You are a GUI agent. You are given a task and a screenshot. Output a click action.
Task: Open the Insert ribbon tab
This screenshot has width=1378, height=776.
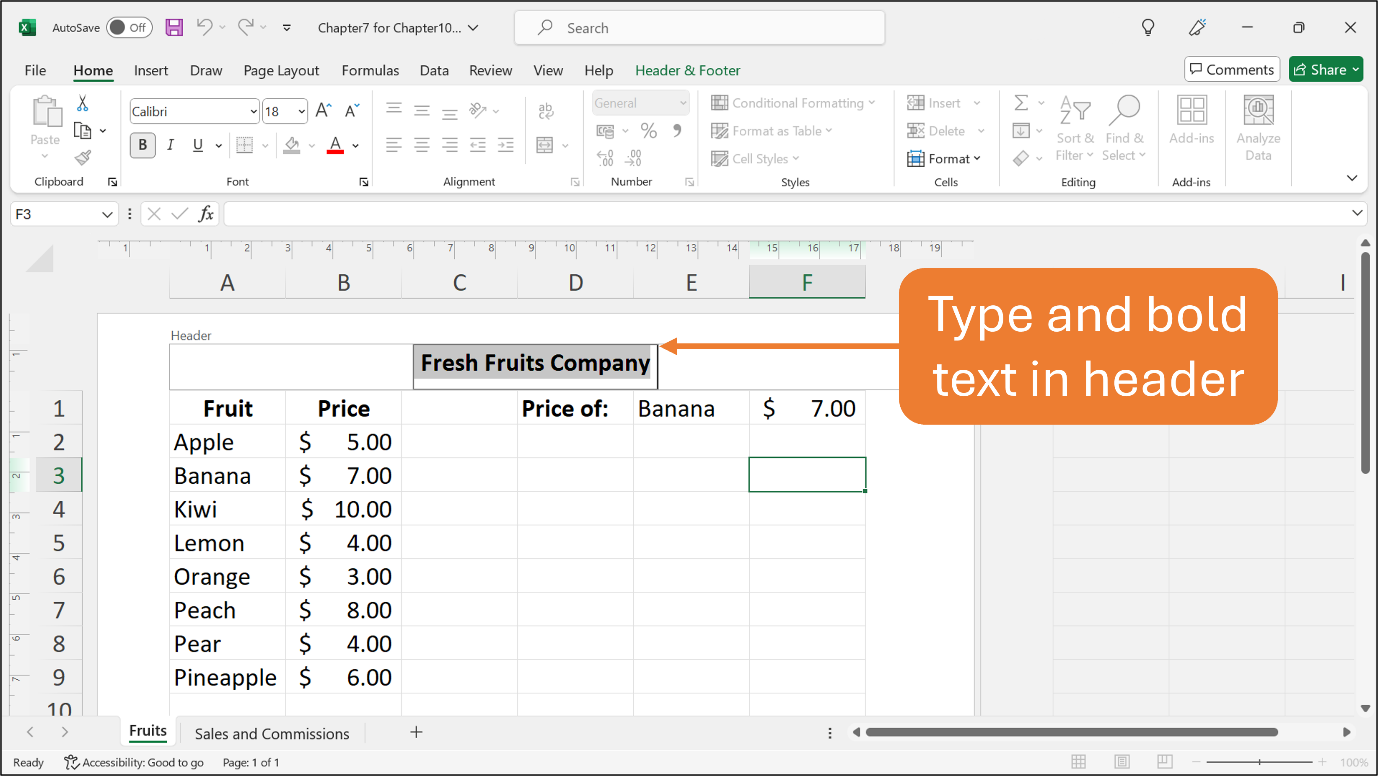click(x=151, y=70)
